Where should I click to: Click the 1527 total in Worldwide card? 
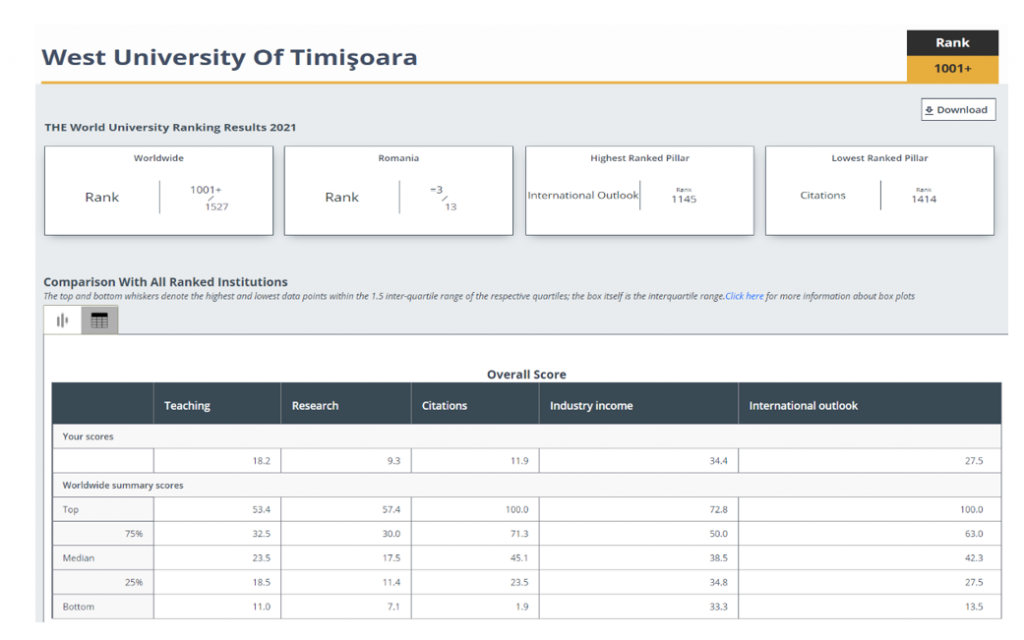click(x=216, y=207)
